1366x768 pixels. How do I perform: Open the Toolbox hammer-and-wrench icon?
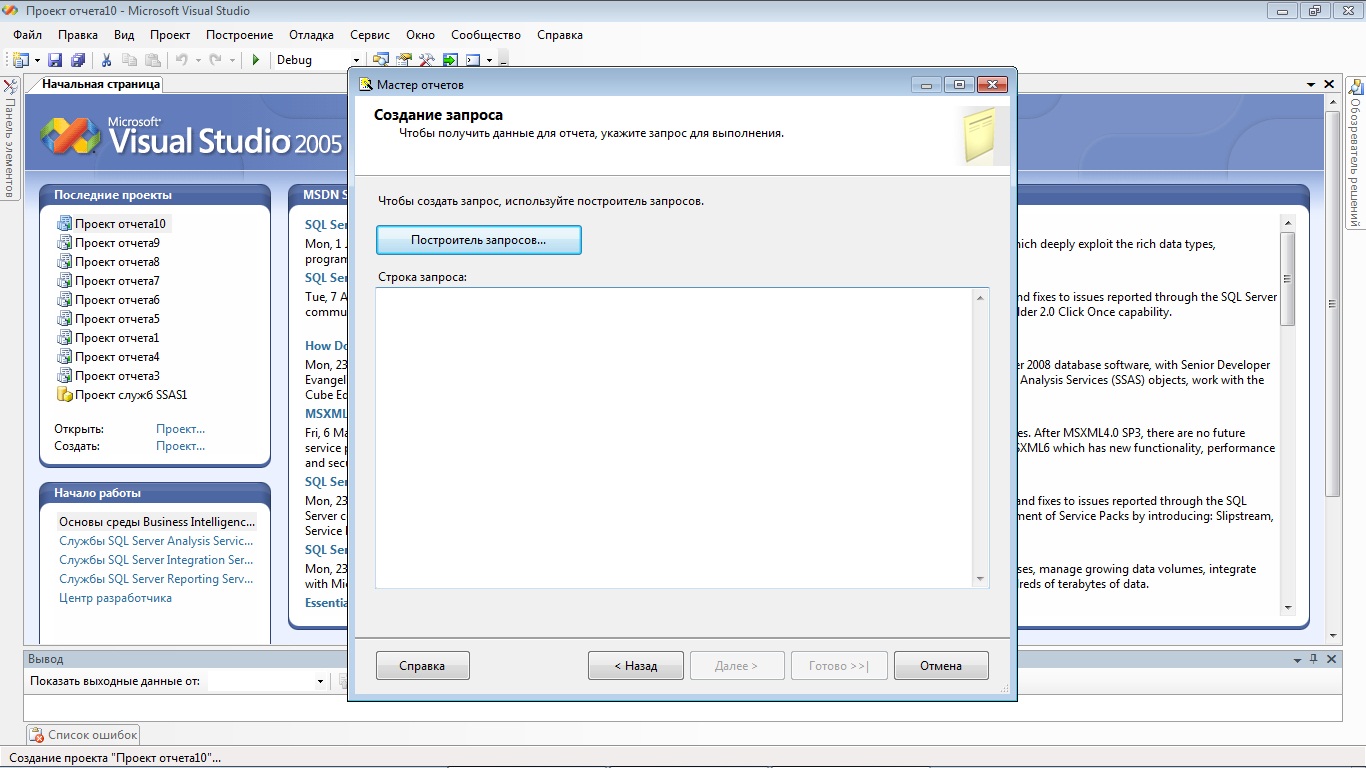coord(427,60)
